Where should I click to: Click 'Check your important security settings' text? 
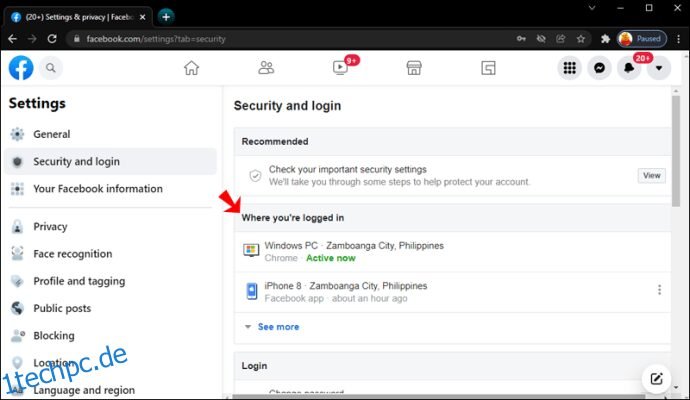pyautogui.click(x=348, y=169)
